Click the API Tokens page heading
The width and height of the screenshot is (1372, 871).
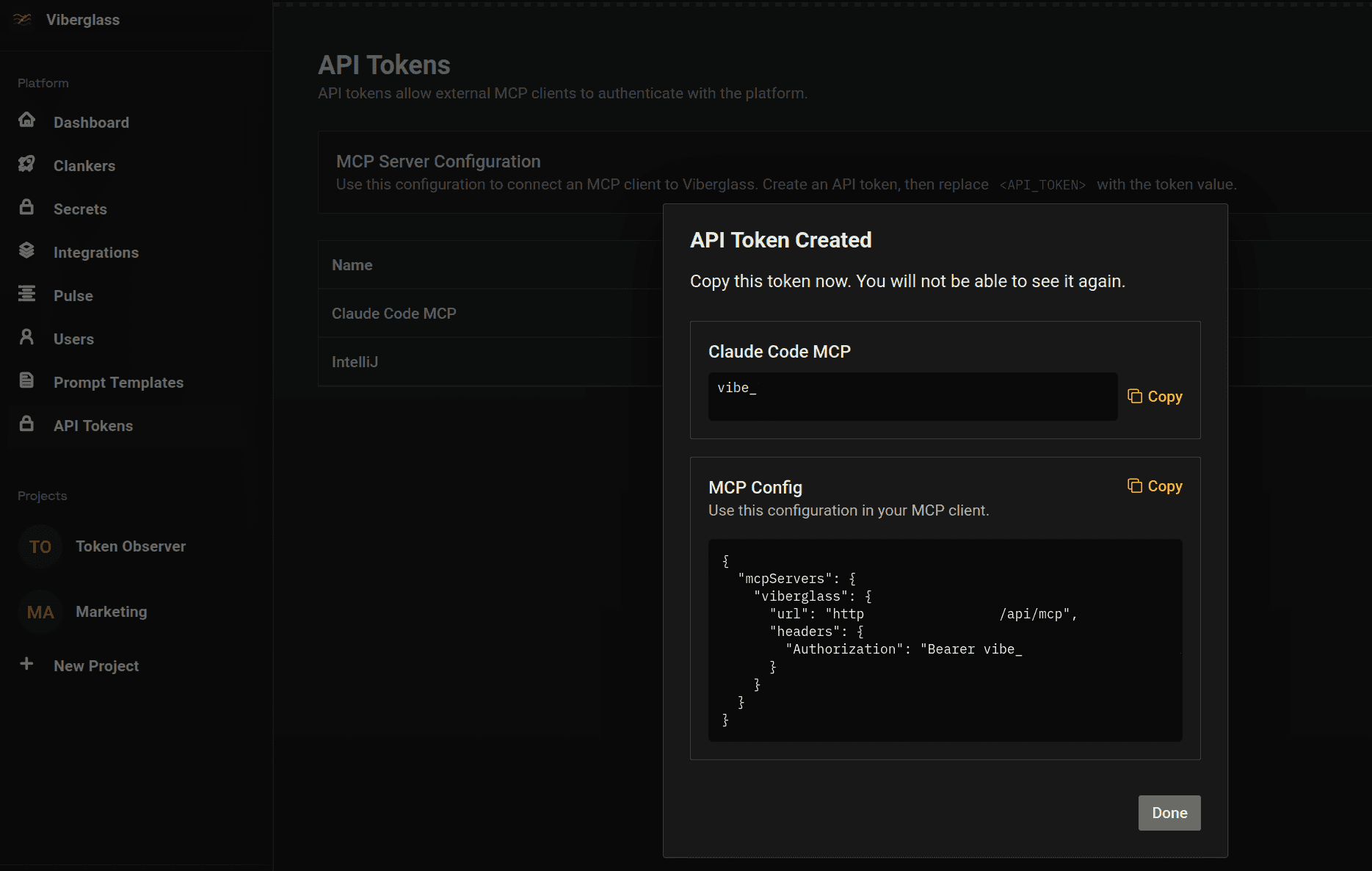[384, 65]
